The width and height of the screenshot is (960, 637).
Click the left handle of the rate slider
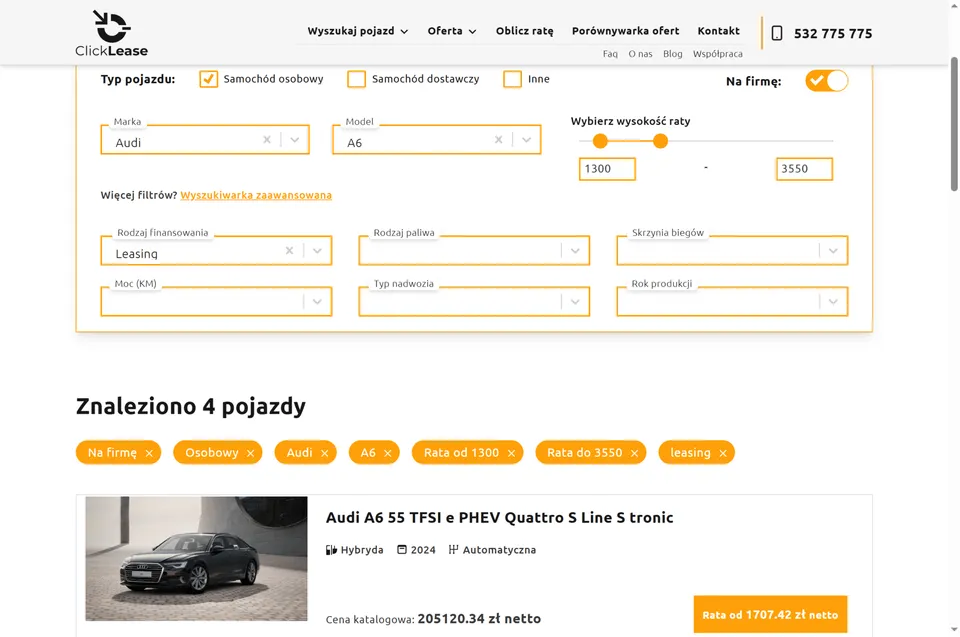(x=600, y=141)
